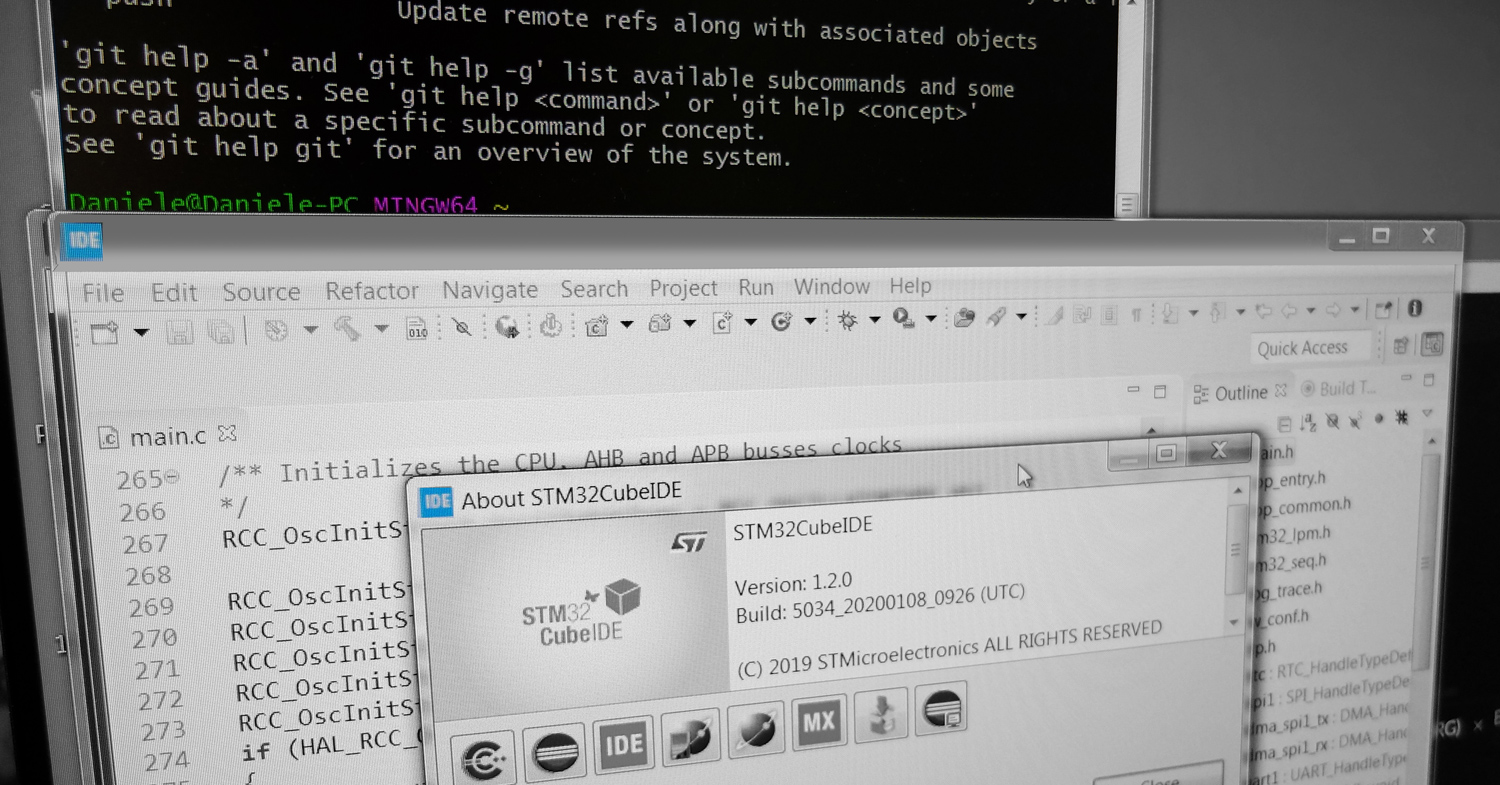Click the globe external tools icon
Viewport: 1500px width, 785px height.
coord(507,326)
